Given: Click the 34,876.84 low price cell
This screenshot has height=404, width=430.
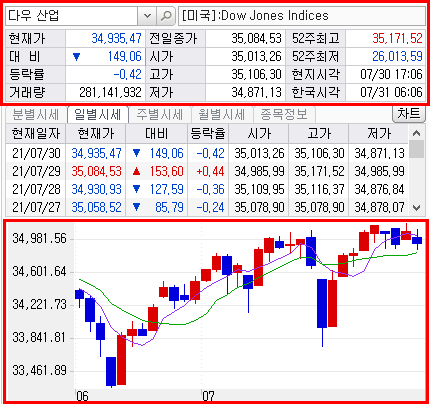Looking at the screenshot, I should [379, 189].
